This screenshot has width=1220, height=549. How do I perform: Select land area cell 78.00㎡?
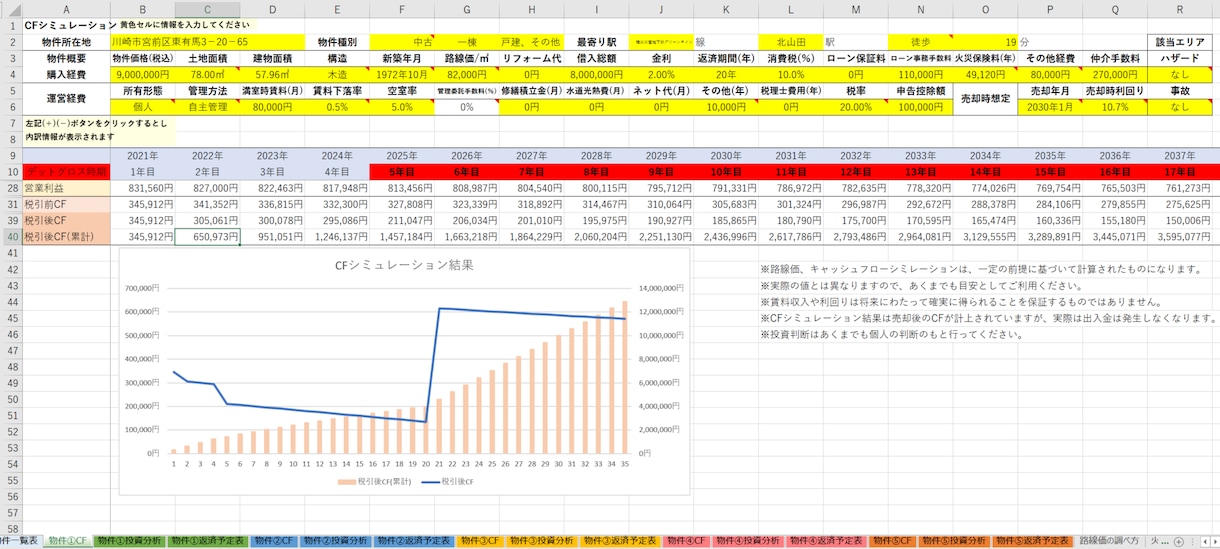[x=207, y=74]
